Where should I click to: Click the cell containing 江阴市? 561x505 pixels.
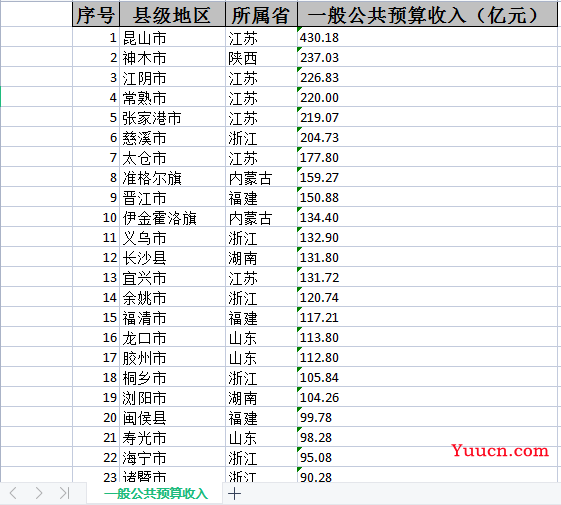click(x=172, y=77)
